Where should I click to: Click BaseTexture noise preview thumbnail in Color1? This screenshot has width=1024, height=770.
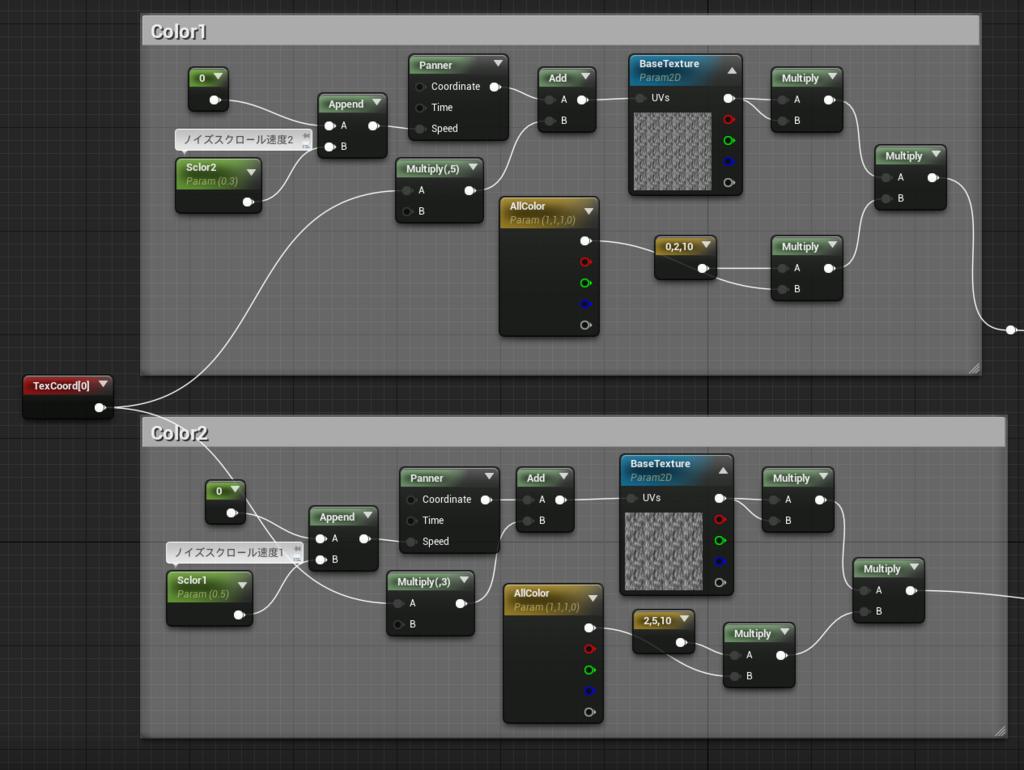(x=673, y=152)
